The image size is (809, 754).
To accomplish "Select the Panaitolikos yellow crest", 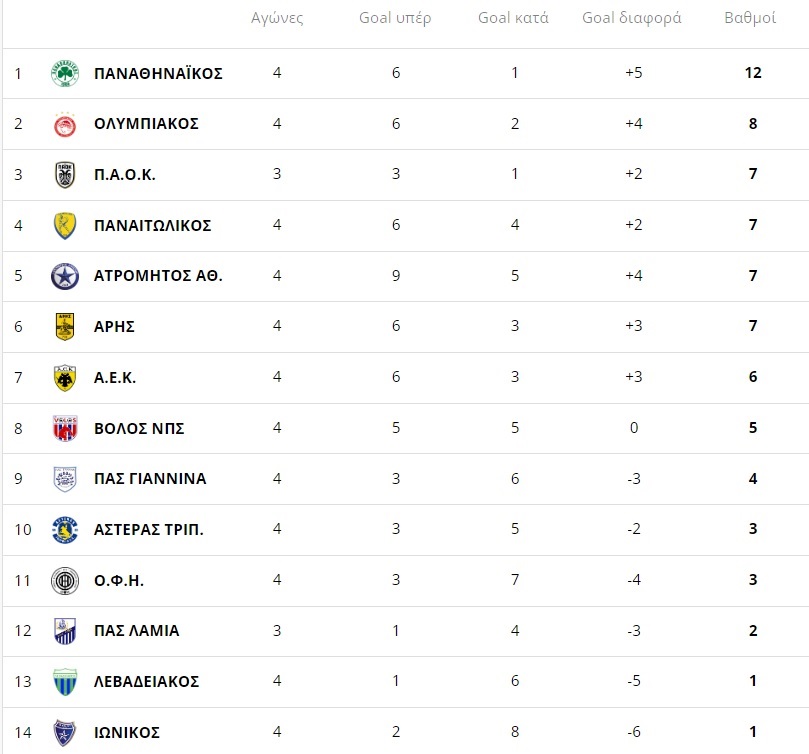I will click(65, 226).
